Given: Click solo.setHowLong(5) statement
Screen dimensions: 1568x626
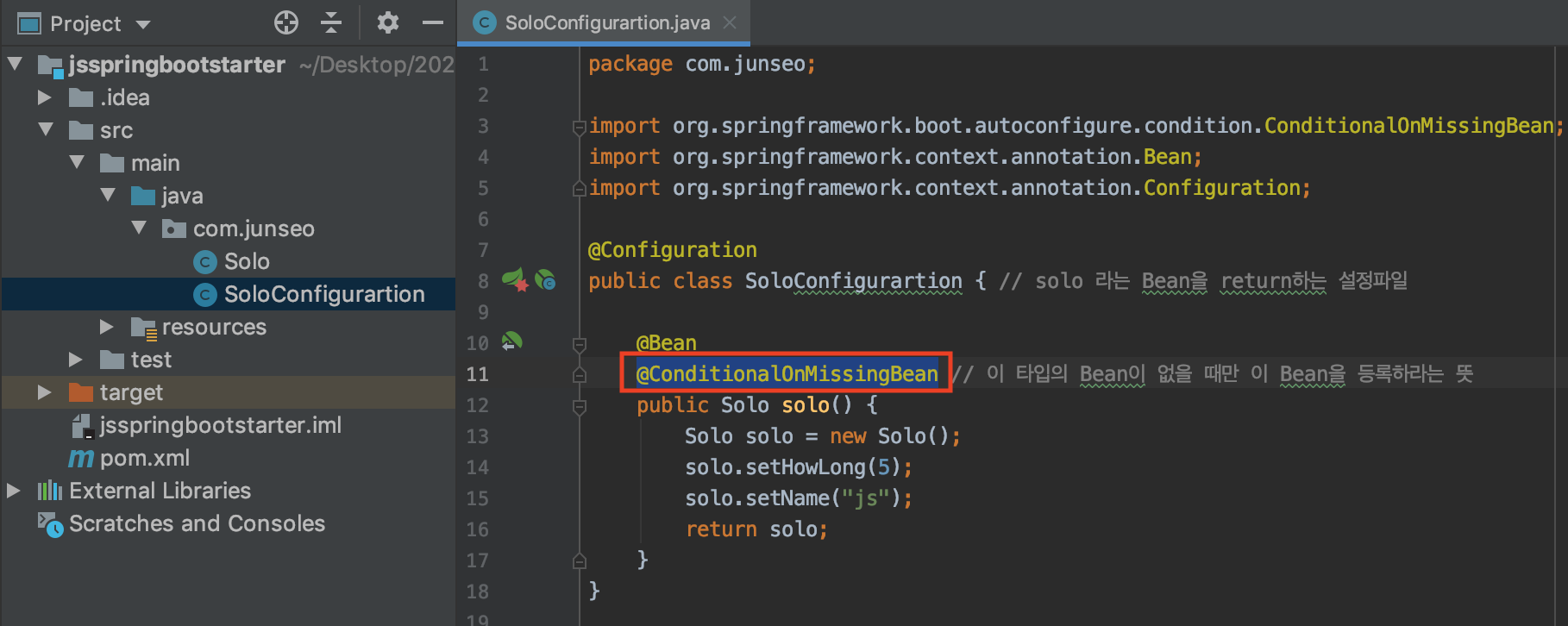Looking at the screenshot, I should coord(798,467).
